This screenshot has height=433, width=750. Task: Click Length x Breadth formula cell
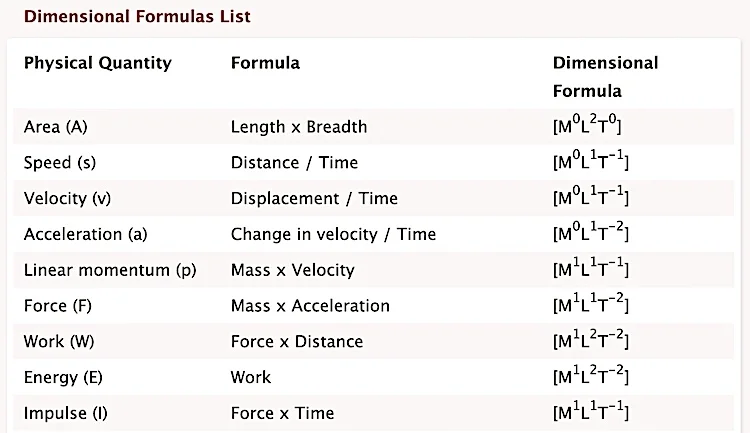point(299,127)
